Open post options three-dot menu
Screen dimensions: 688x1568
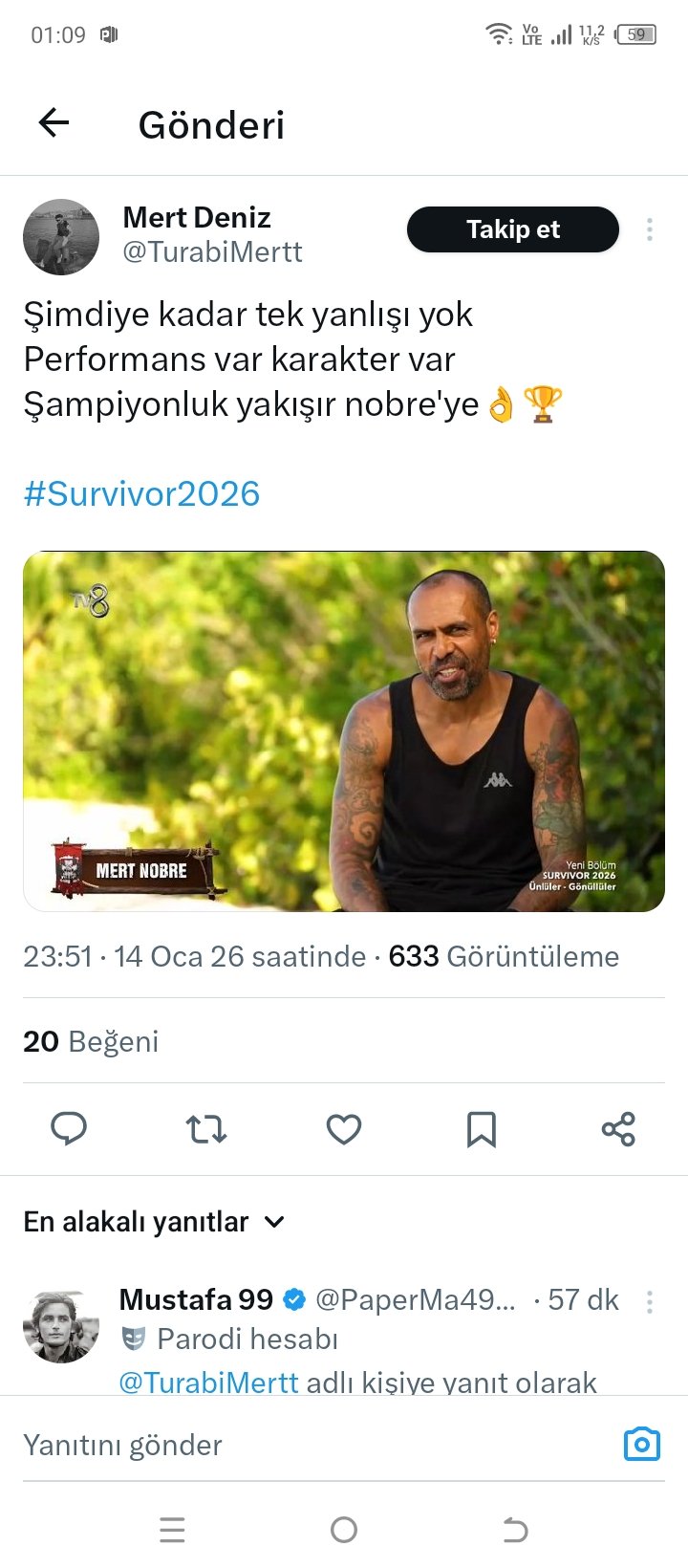(650, 229)
